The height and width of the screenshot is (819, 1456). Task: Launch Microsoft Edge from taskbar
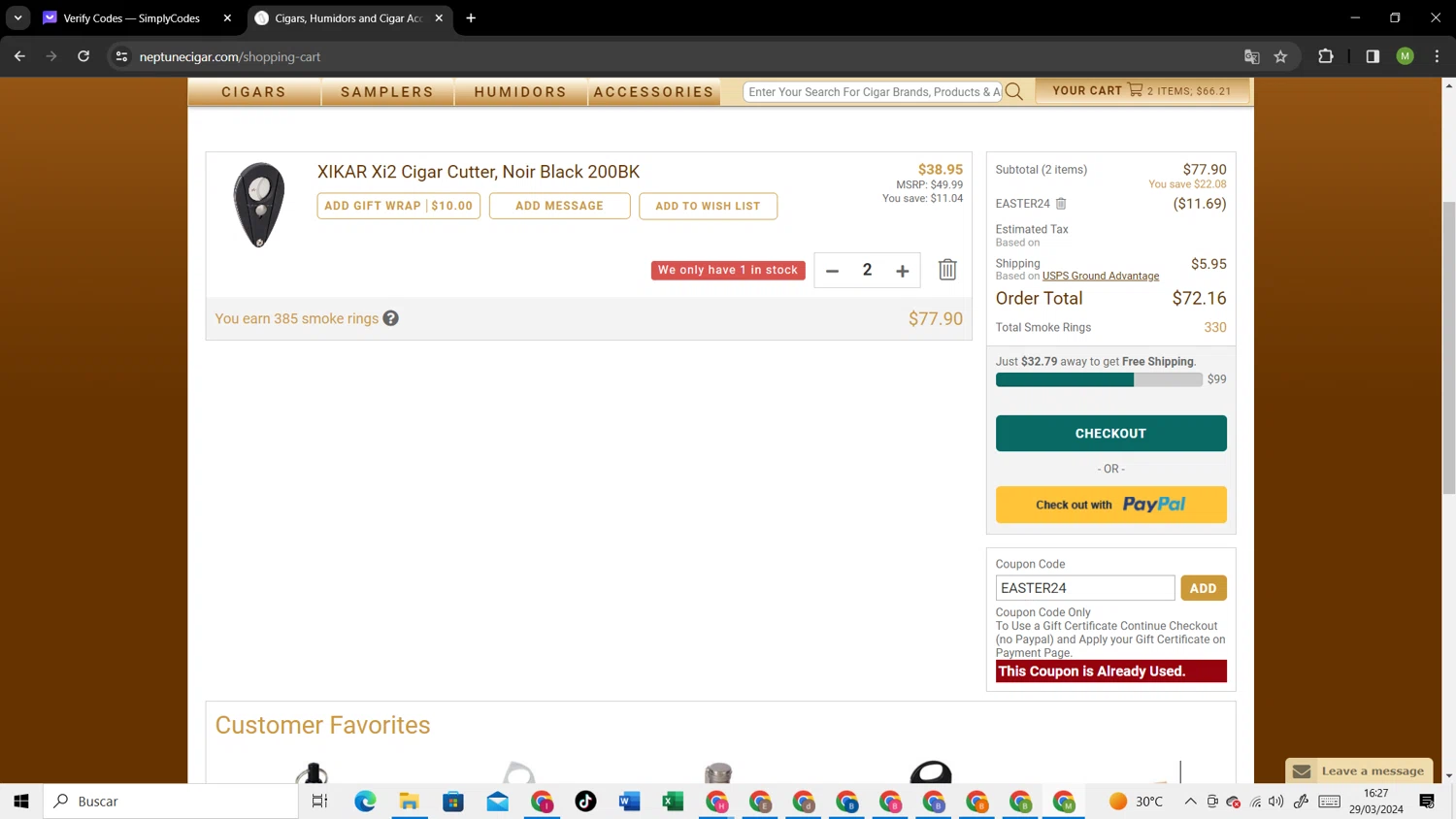click(365, 802)
